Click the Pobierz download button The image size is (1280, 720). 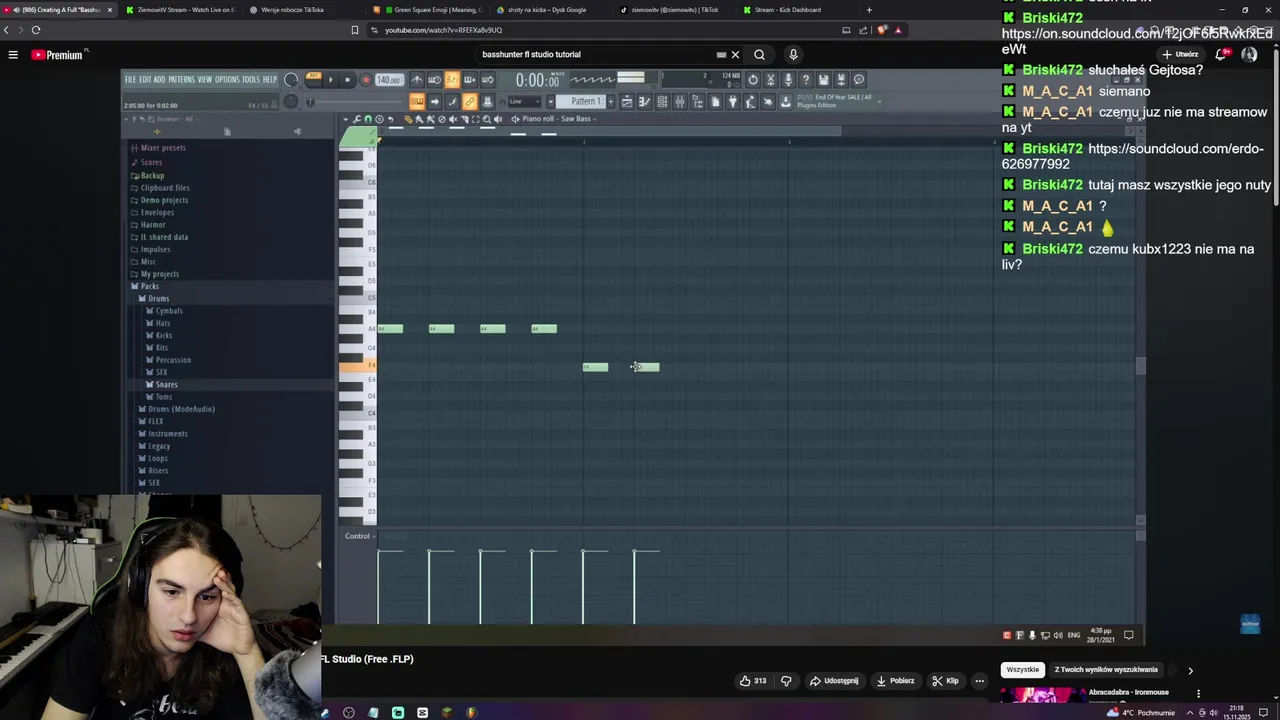[895, 681]
